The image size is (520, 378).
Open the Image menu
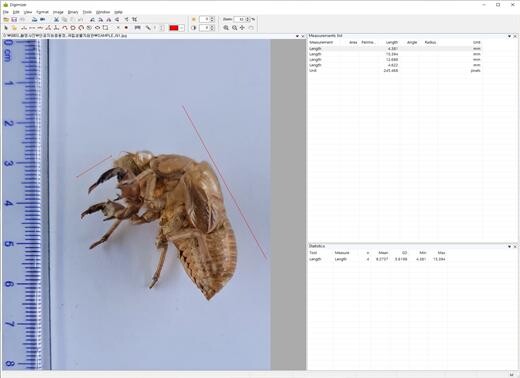58,12
